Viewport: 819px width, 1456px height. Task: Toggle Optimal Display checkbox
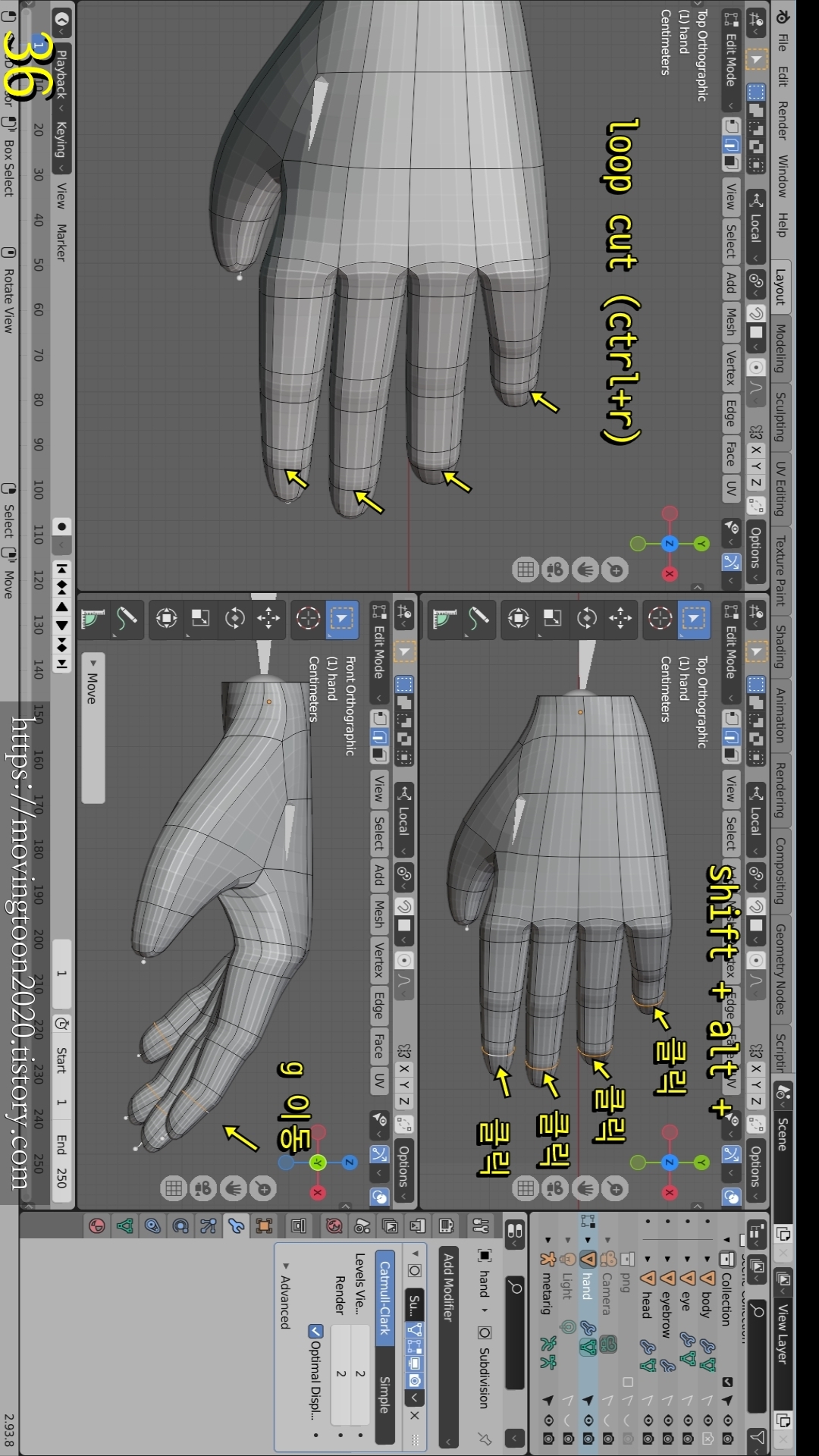coord(315,1332)
